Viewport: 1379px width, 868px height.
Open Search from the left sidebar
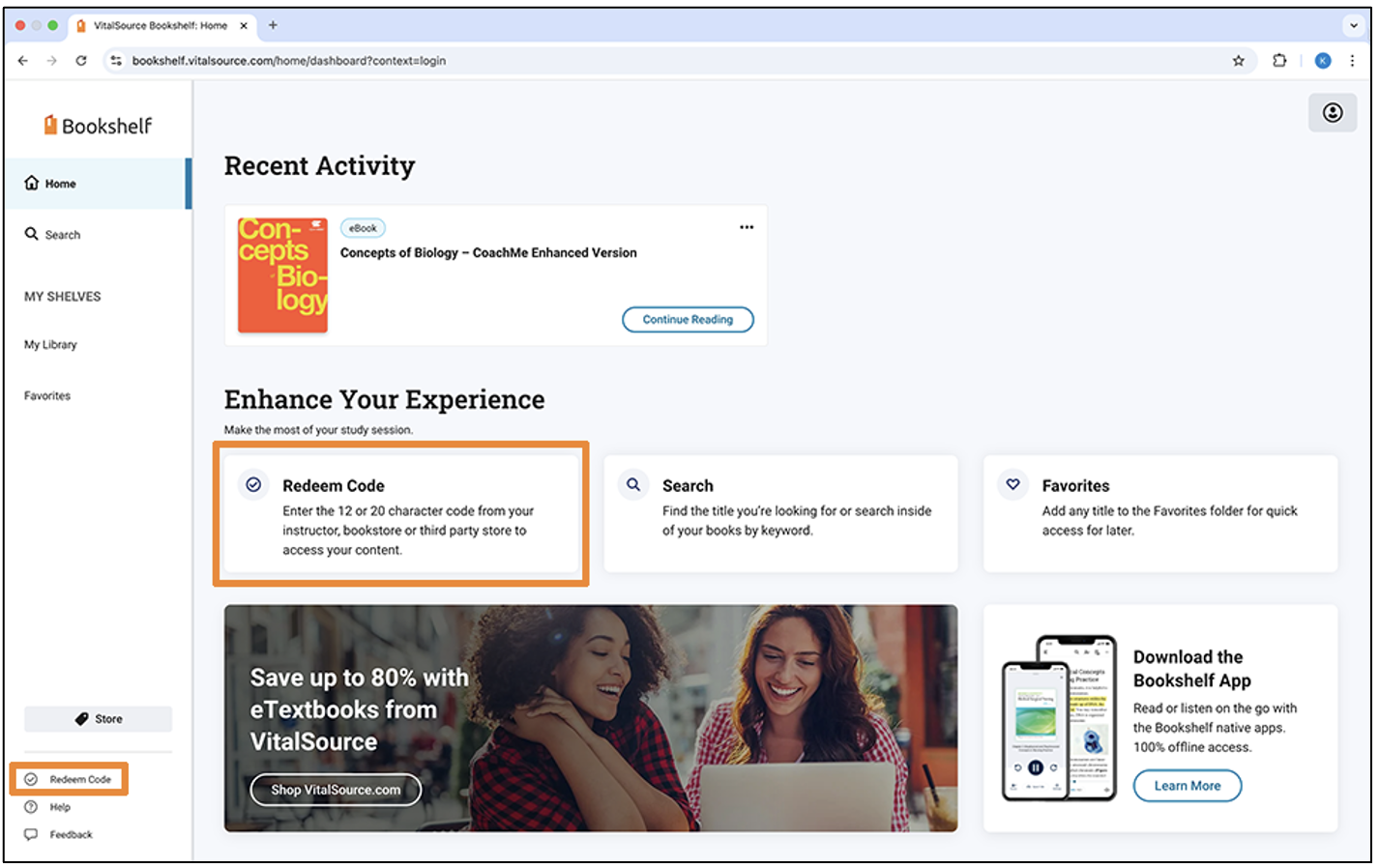click(x=62, y=235)
